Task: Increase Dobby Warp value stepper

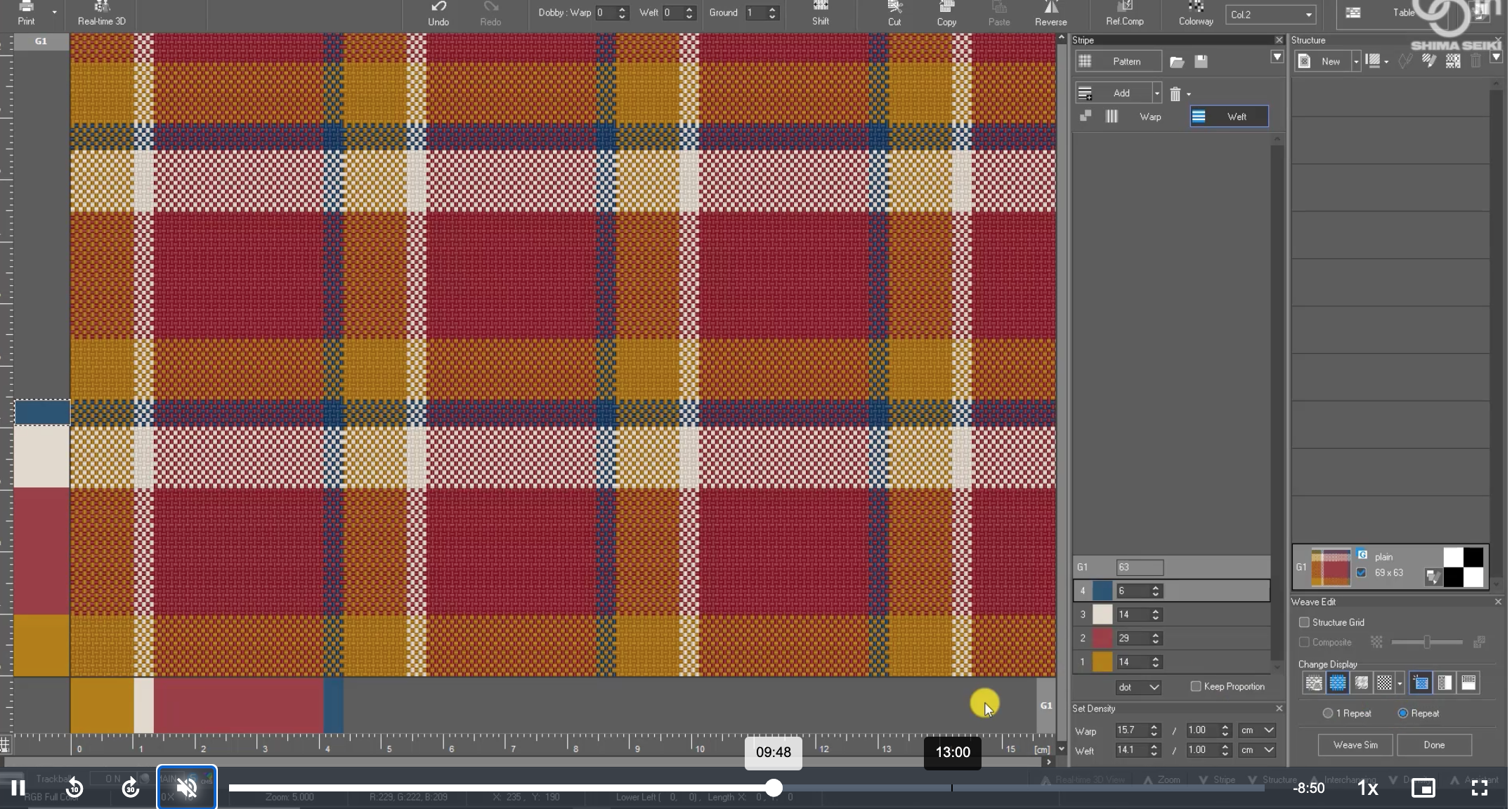Action: coord(622,9)
